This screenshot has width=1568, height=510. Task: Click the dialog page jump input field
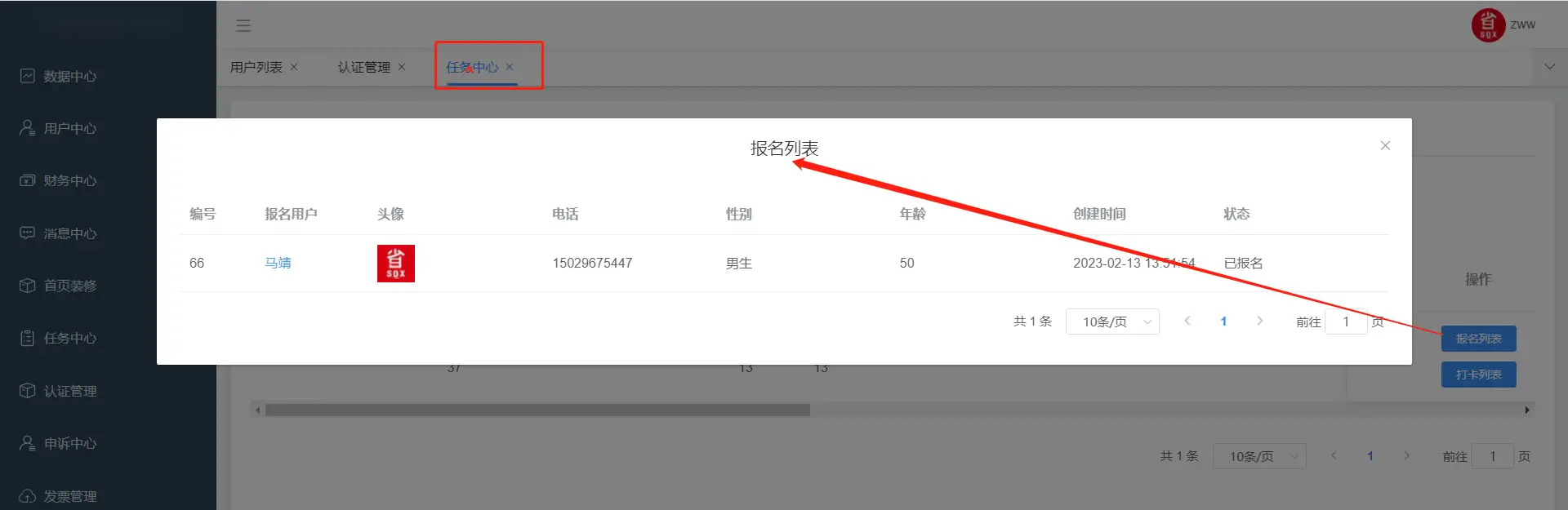1345,322
